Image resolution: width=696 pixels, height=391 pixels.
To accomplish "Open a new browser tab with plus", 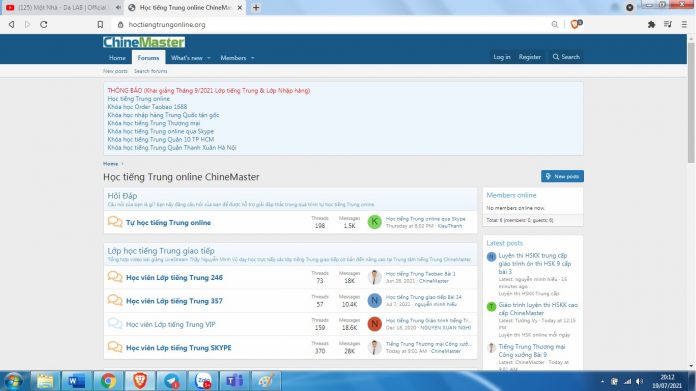I will (256, 8).
